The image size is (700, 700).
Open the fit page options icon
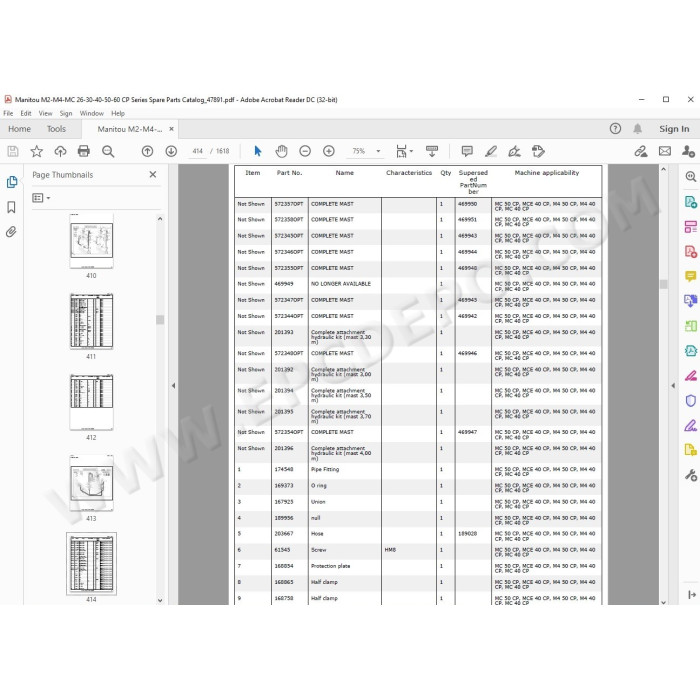(x=404, y=151)
